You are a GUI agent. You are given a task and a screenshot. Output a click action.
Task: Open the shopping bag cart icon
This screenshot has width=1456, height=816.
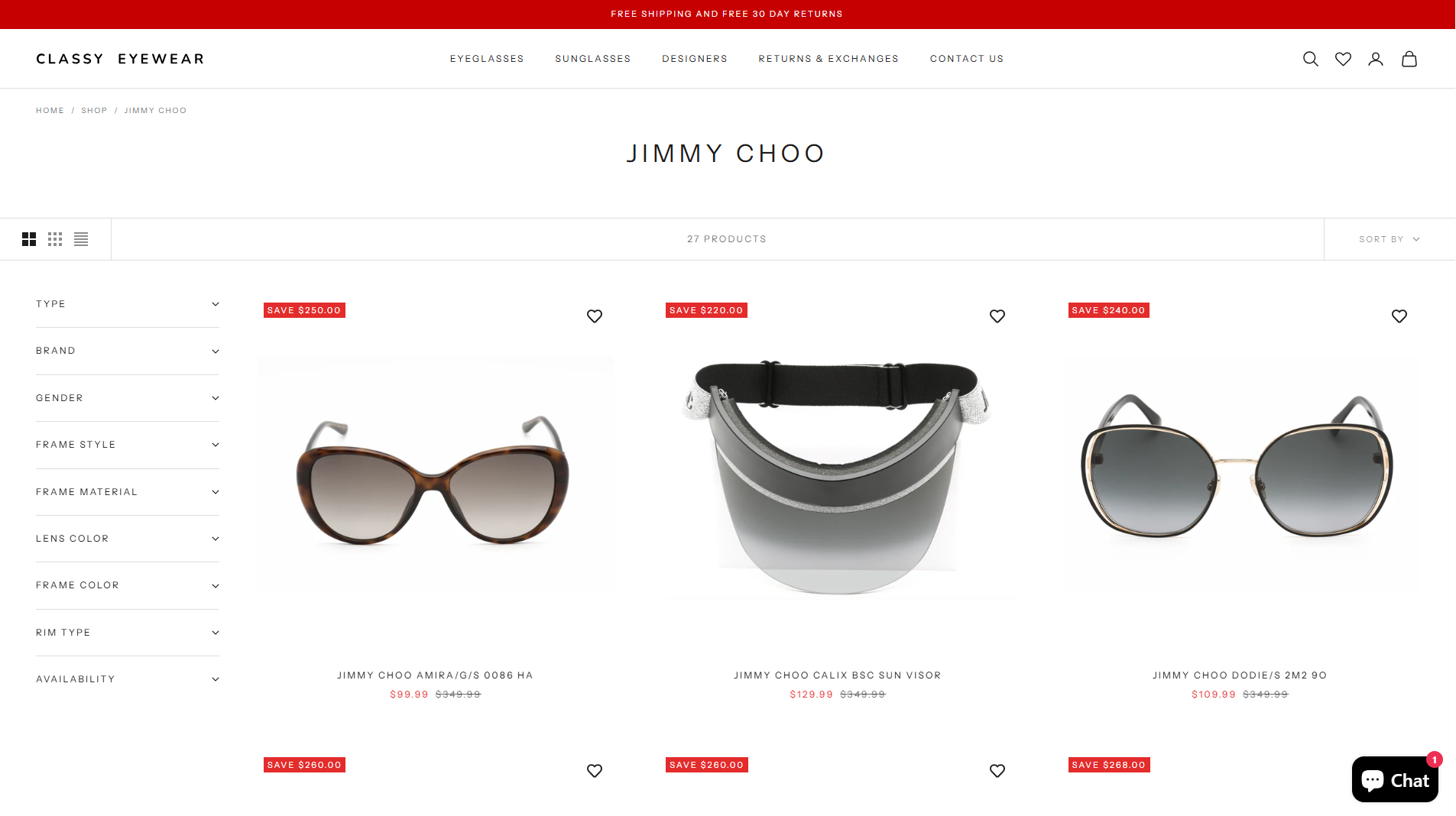(x=1409, y=59)
